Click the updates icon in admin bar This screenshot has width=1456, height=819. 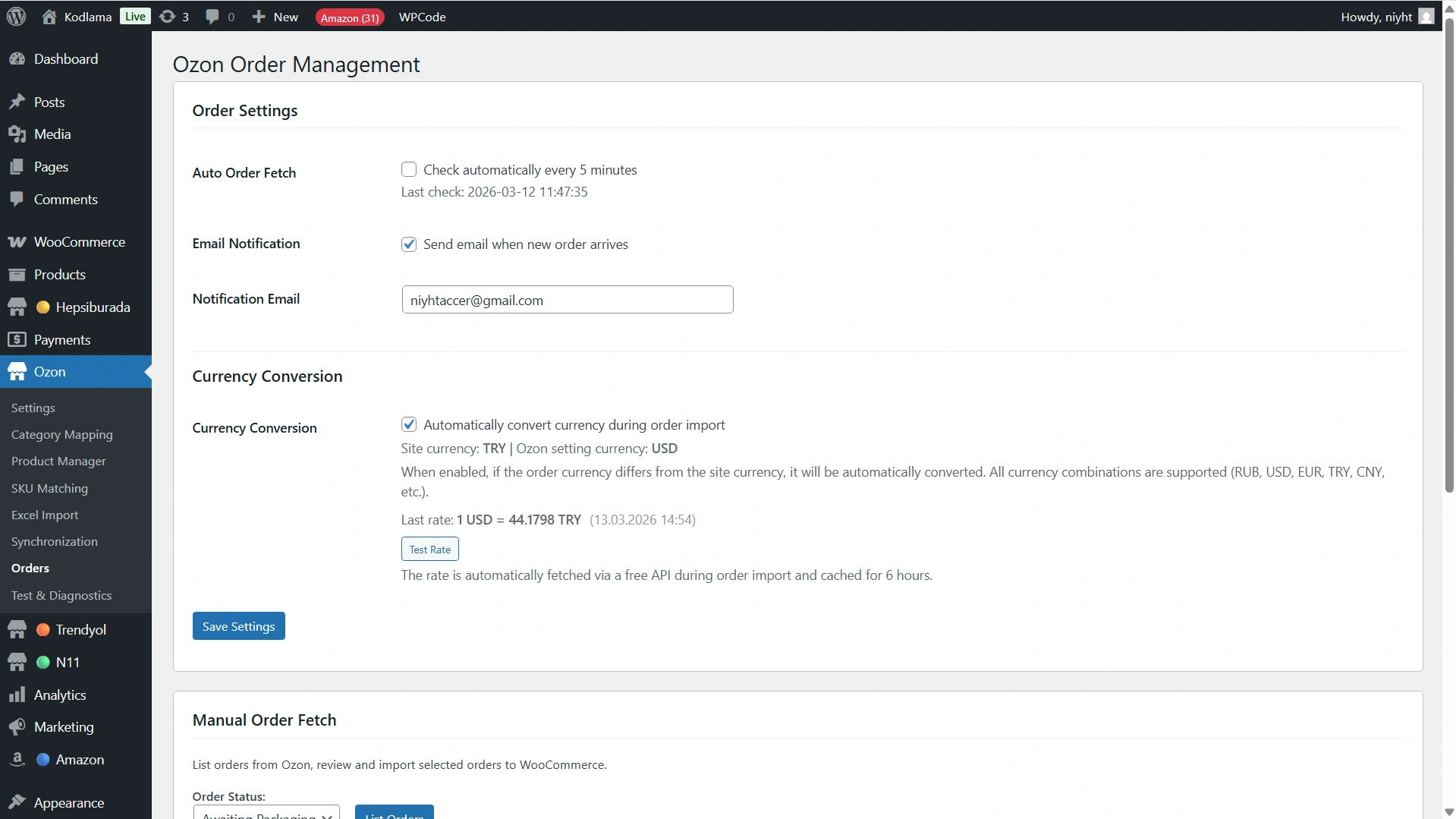[168, 17]
